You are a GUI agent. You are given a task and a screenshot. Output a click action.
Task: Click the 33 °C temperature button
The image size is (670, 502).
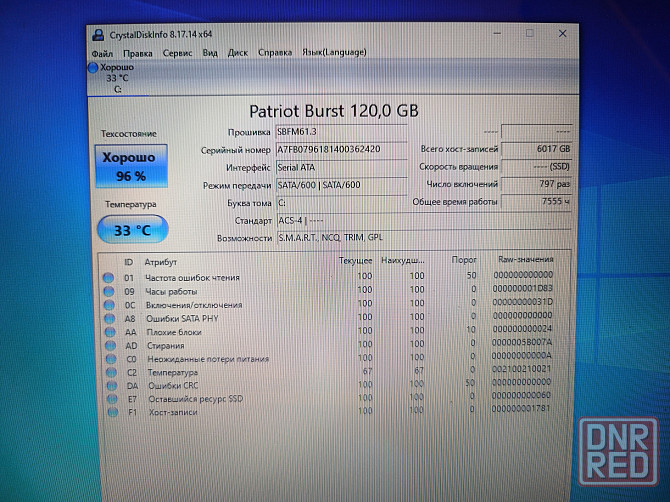(x=132, y=230)
